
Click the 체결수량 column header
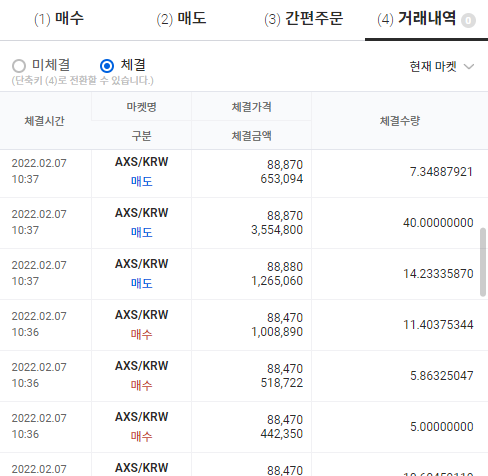400,121
